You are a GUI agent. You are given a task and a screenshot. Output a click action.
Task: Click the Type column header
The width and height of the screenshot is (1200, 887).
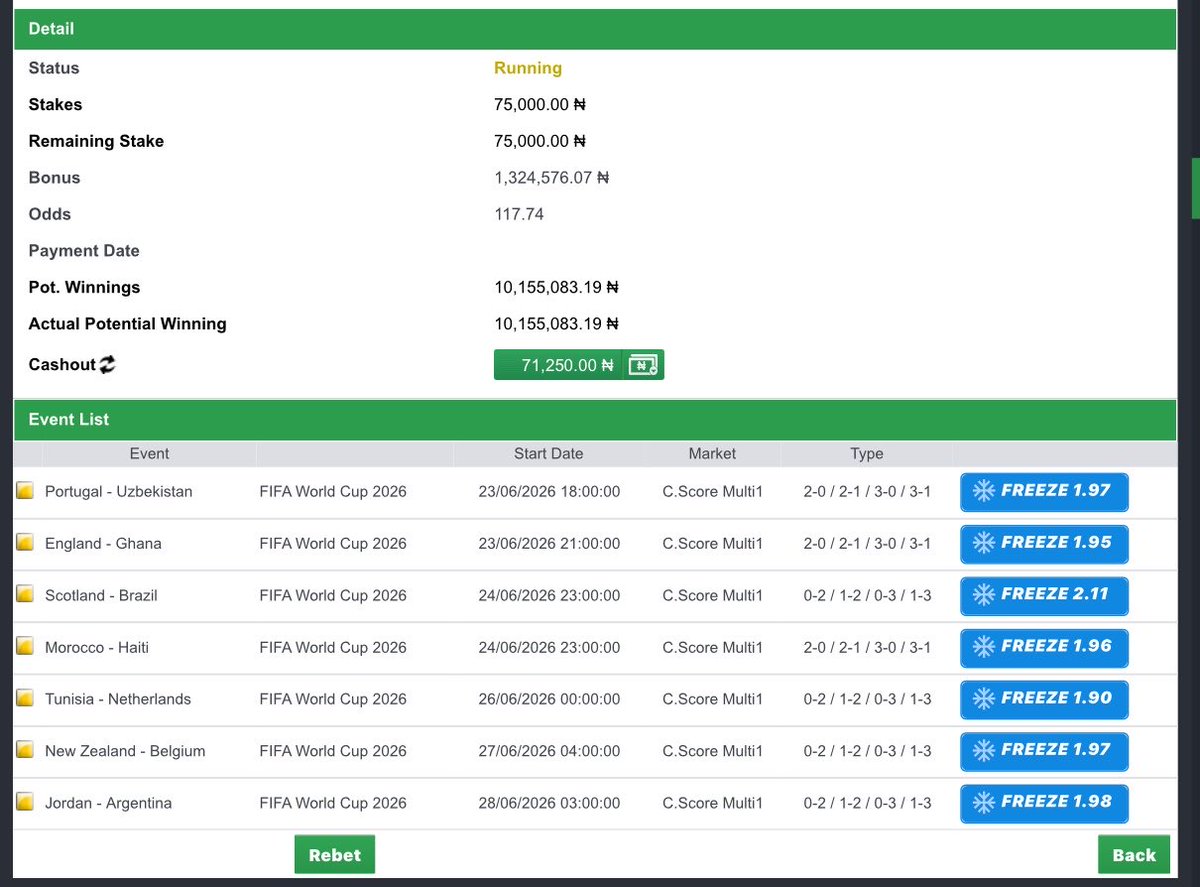pos(867,453)
